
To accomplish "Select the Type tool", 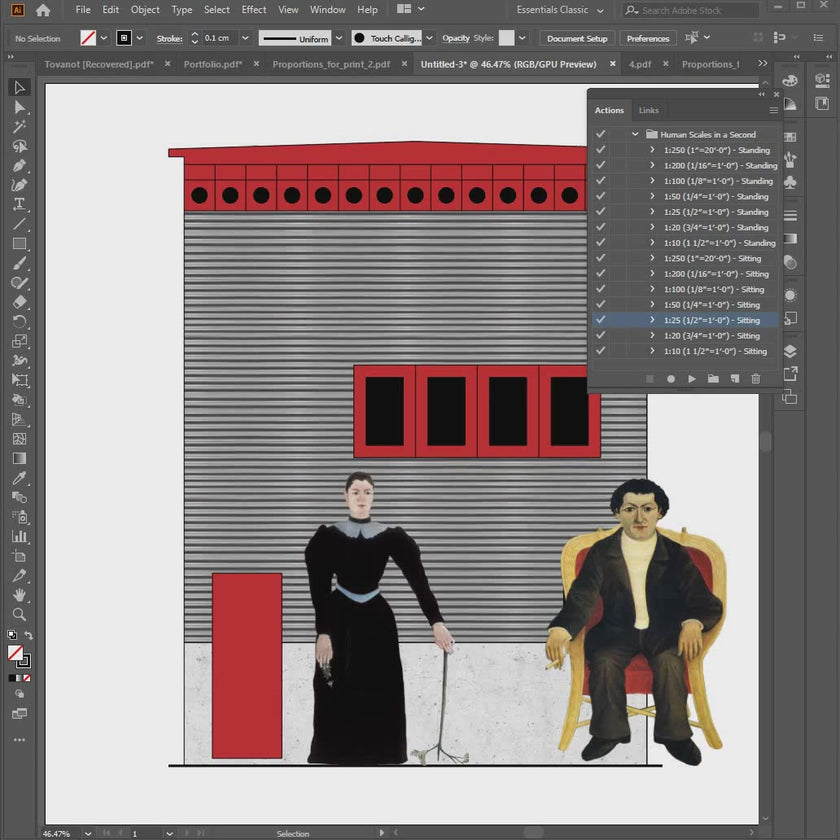I will 19,204.
